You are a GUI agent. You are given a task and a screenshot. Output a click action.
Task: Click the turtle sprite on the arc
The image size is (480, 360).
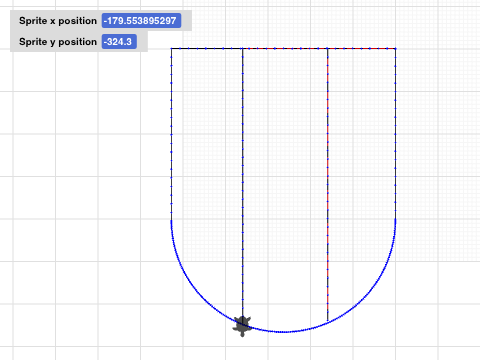tap(242, 326)
